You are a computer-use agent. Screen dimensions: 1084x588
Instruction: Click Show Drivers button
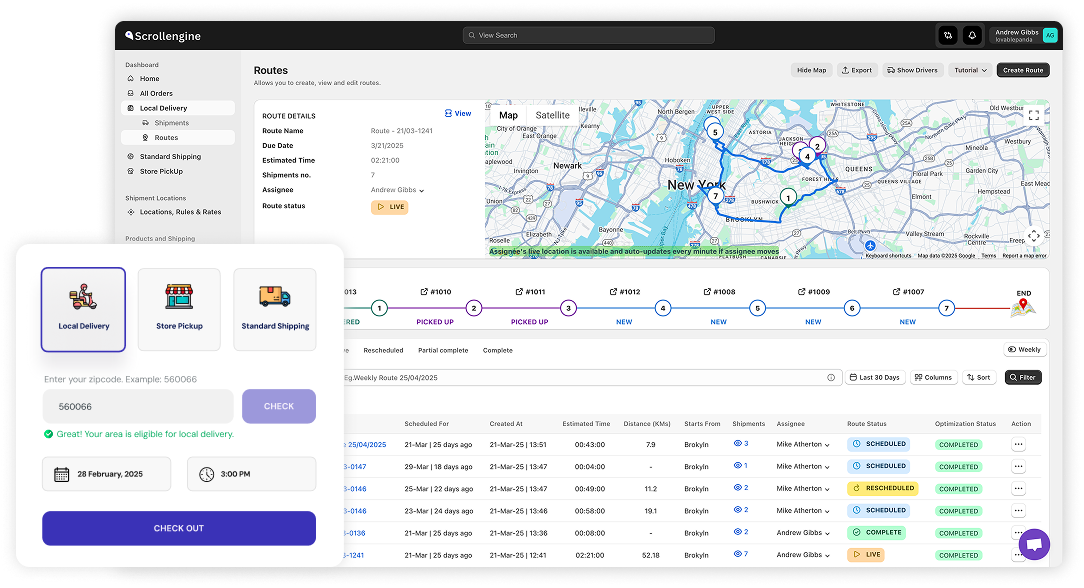(913, 70)
